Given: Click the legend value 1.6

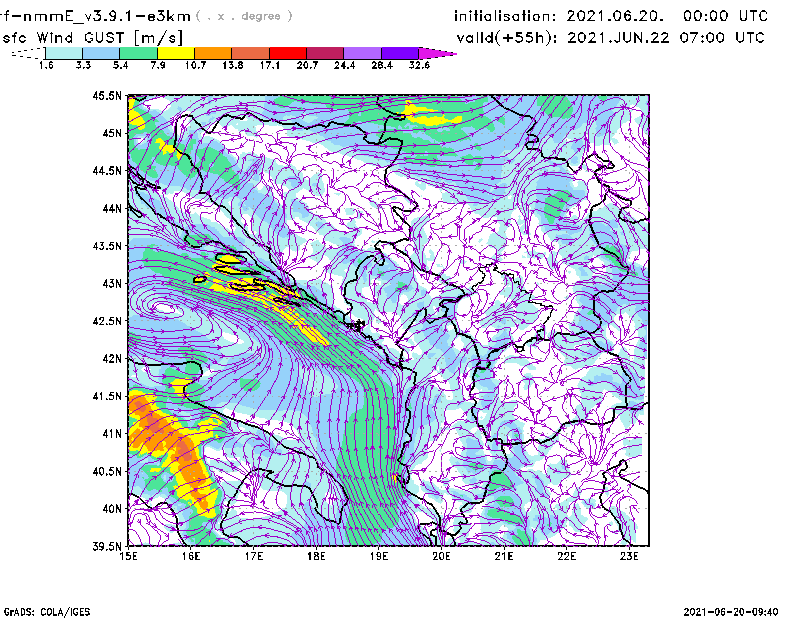Looking at the screenshot, I should (46, 65).
